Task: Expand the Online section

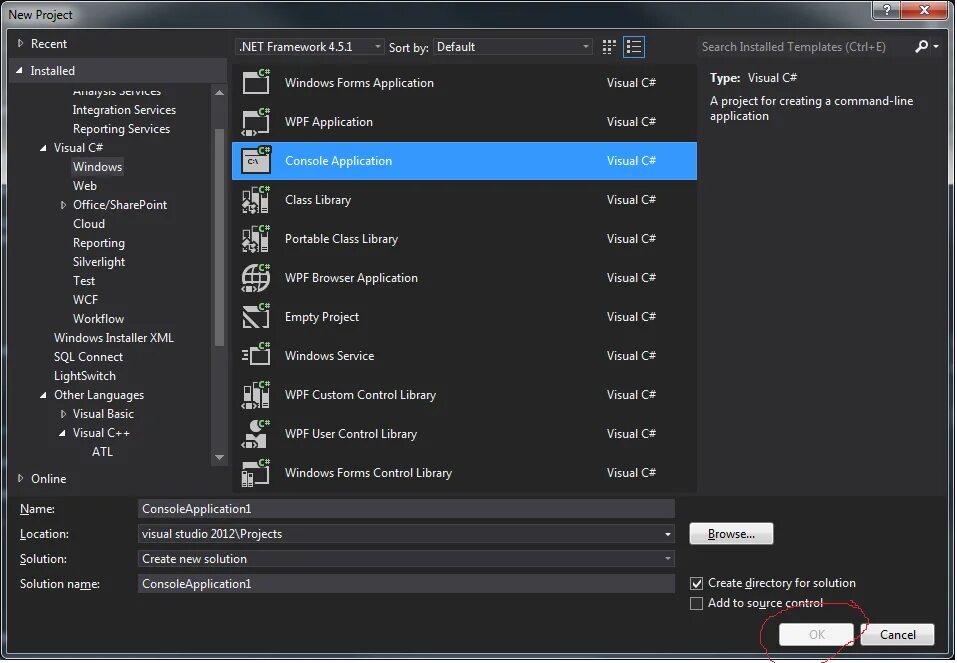Action: 20,479
